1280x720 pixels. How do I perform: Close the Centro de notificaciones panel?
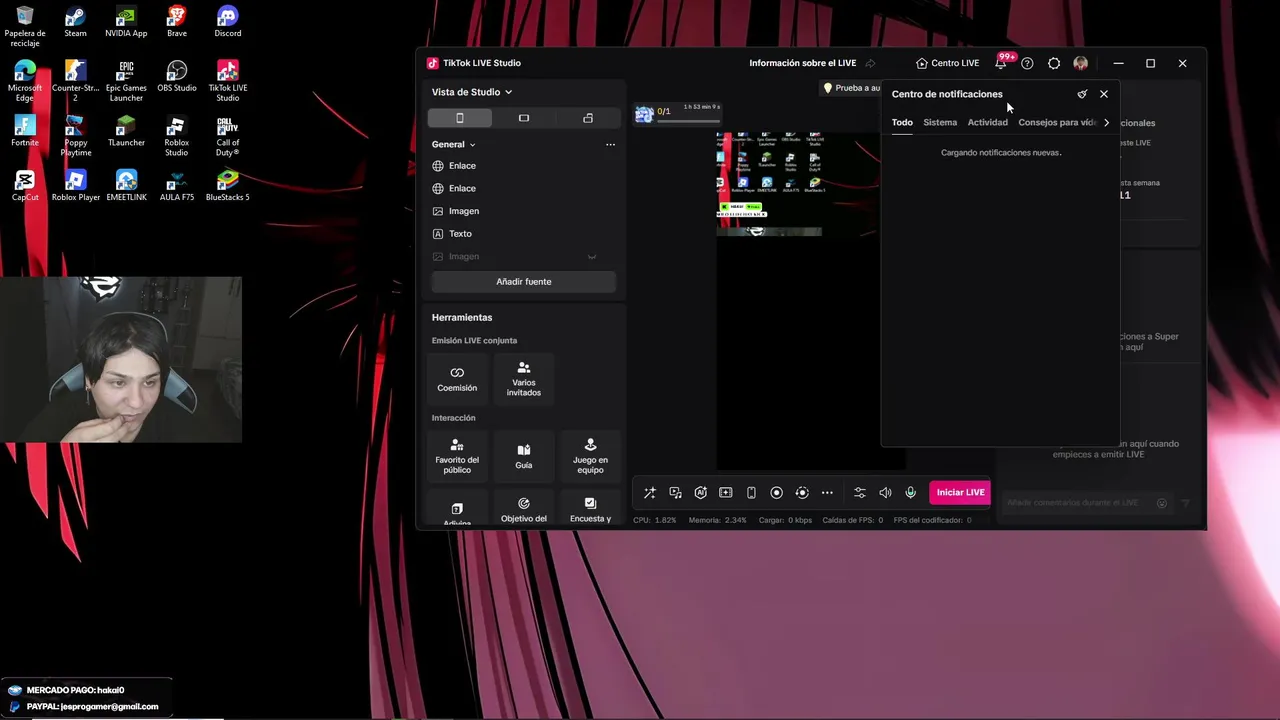[1104, 94]
